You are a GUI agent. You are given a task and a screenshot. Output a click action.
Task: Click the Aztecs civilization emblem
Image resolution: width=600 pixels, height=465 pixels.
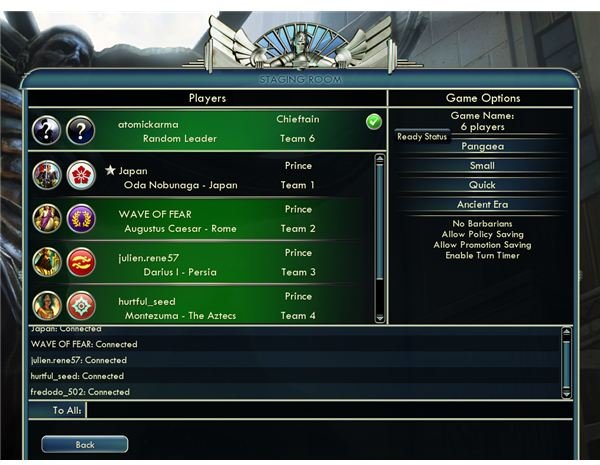[81, 306]
